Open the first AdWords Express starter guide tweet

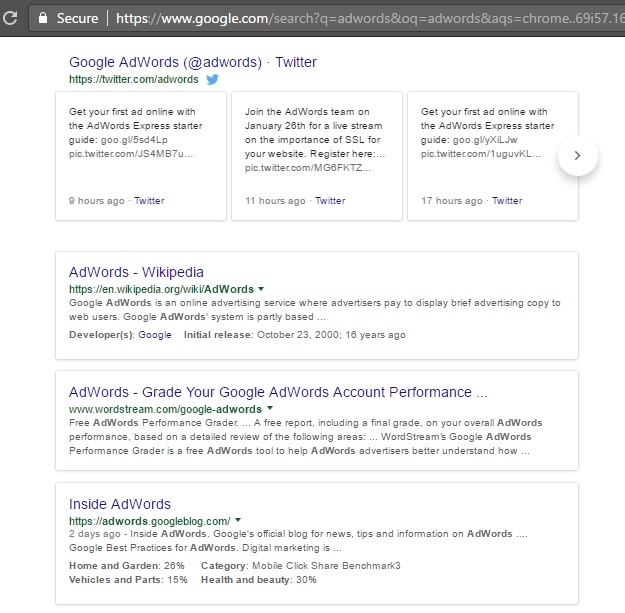[141, 156]
